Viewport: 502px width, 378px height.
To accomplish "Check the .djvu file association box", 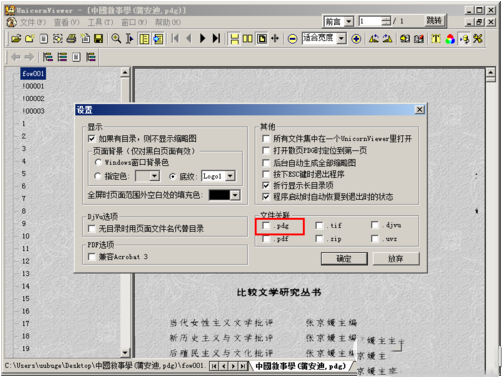I will click(375, 225).
